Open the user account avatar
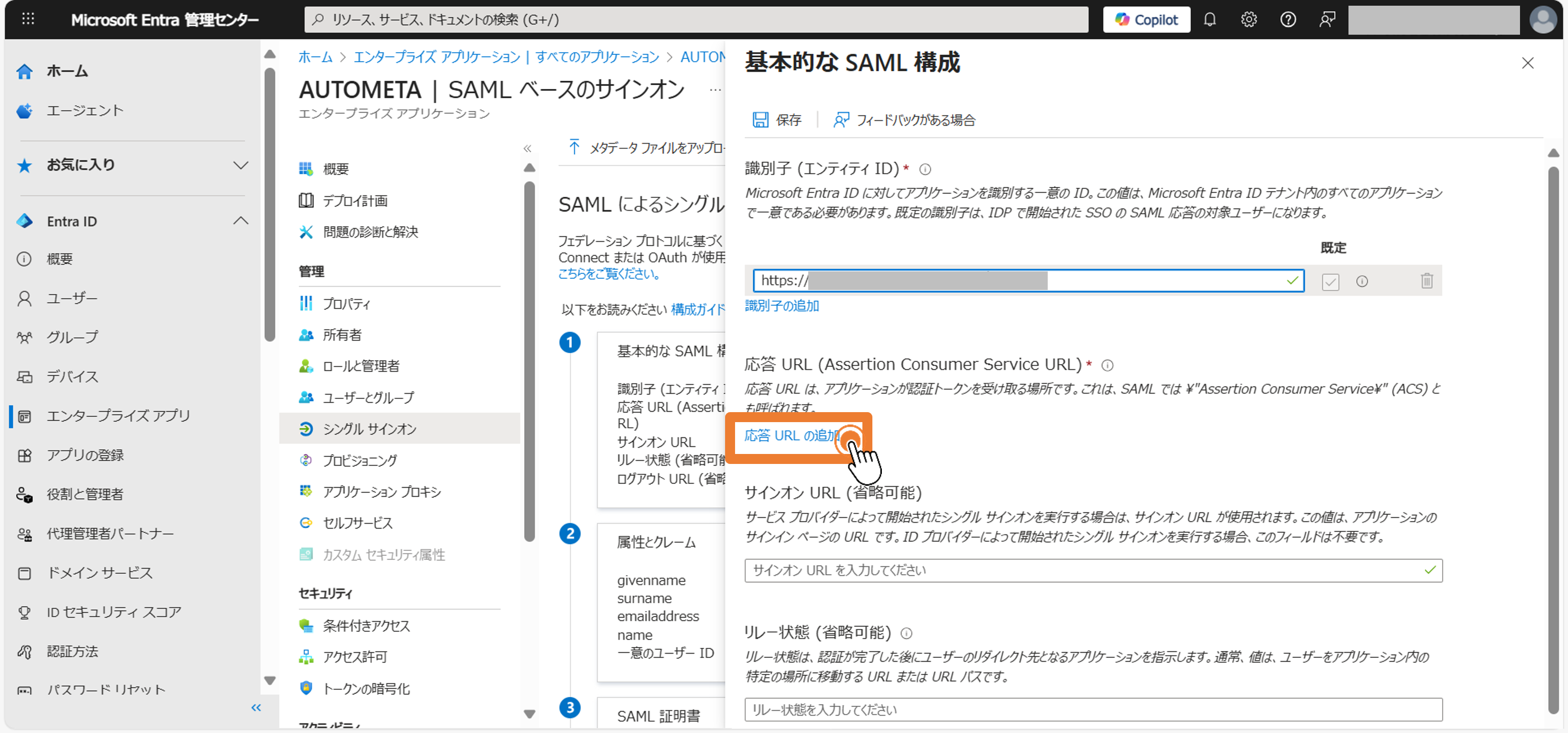The width and height of the screenshot is (1568, 733). coord(1542,19)
